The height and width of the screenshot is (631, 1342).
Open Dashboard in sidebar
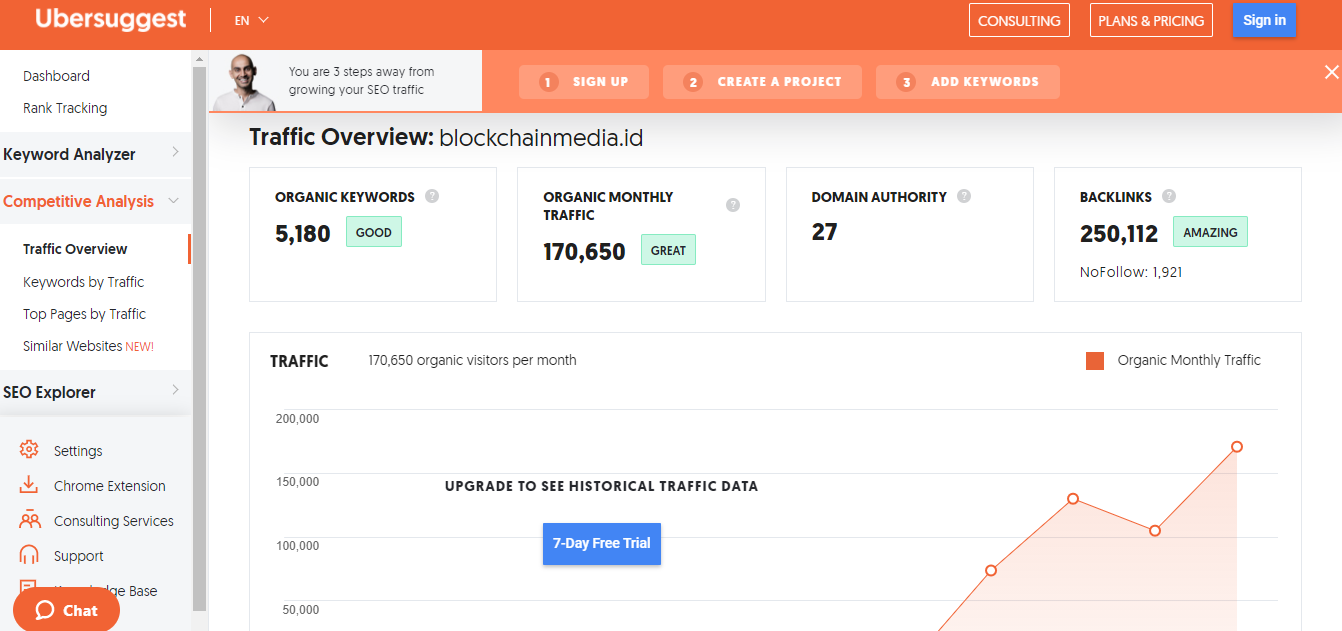(x=56, y=76)
